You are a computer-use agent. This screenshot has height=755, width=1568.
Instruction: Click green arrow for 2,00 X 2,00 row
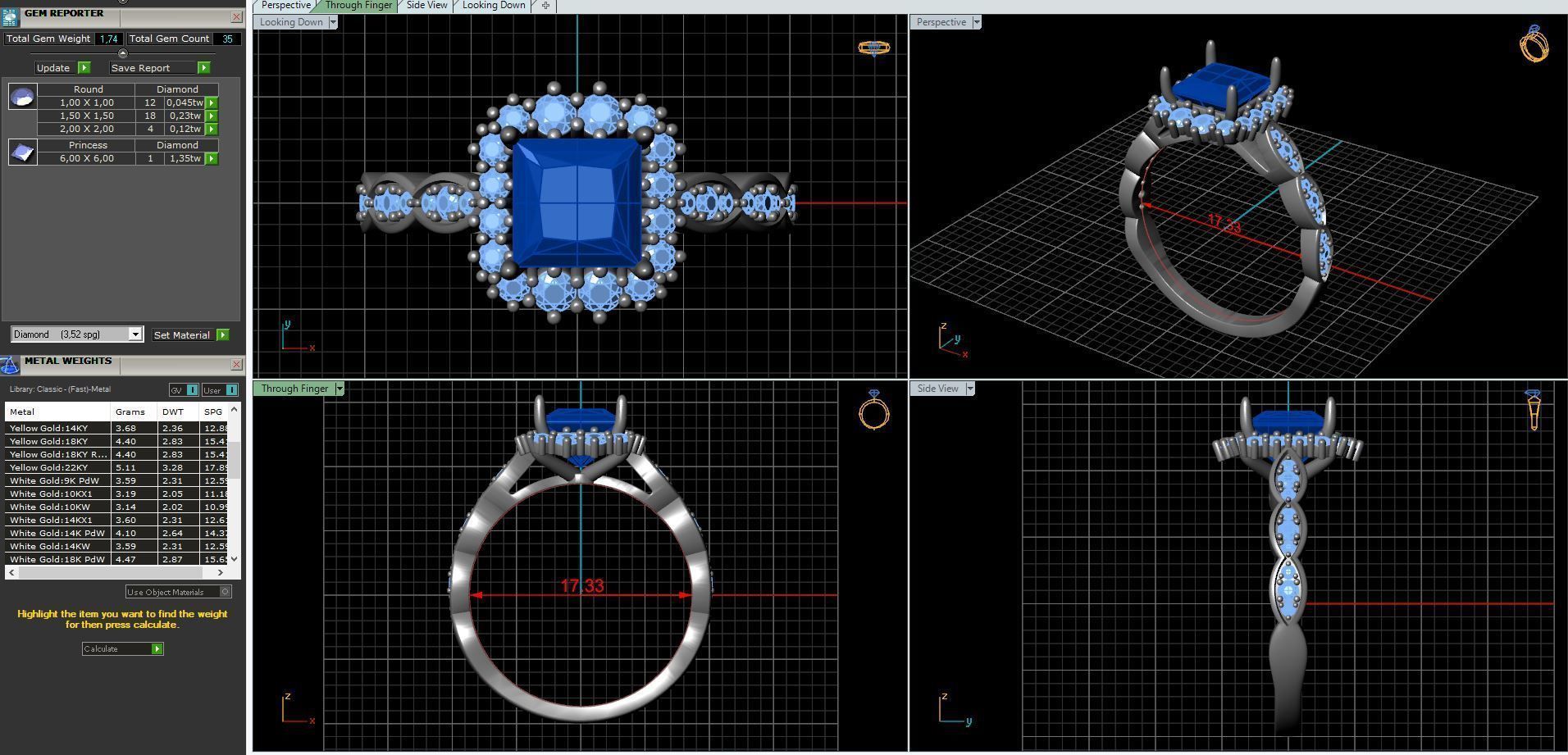(212, 130)
